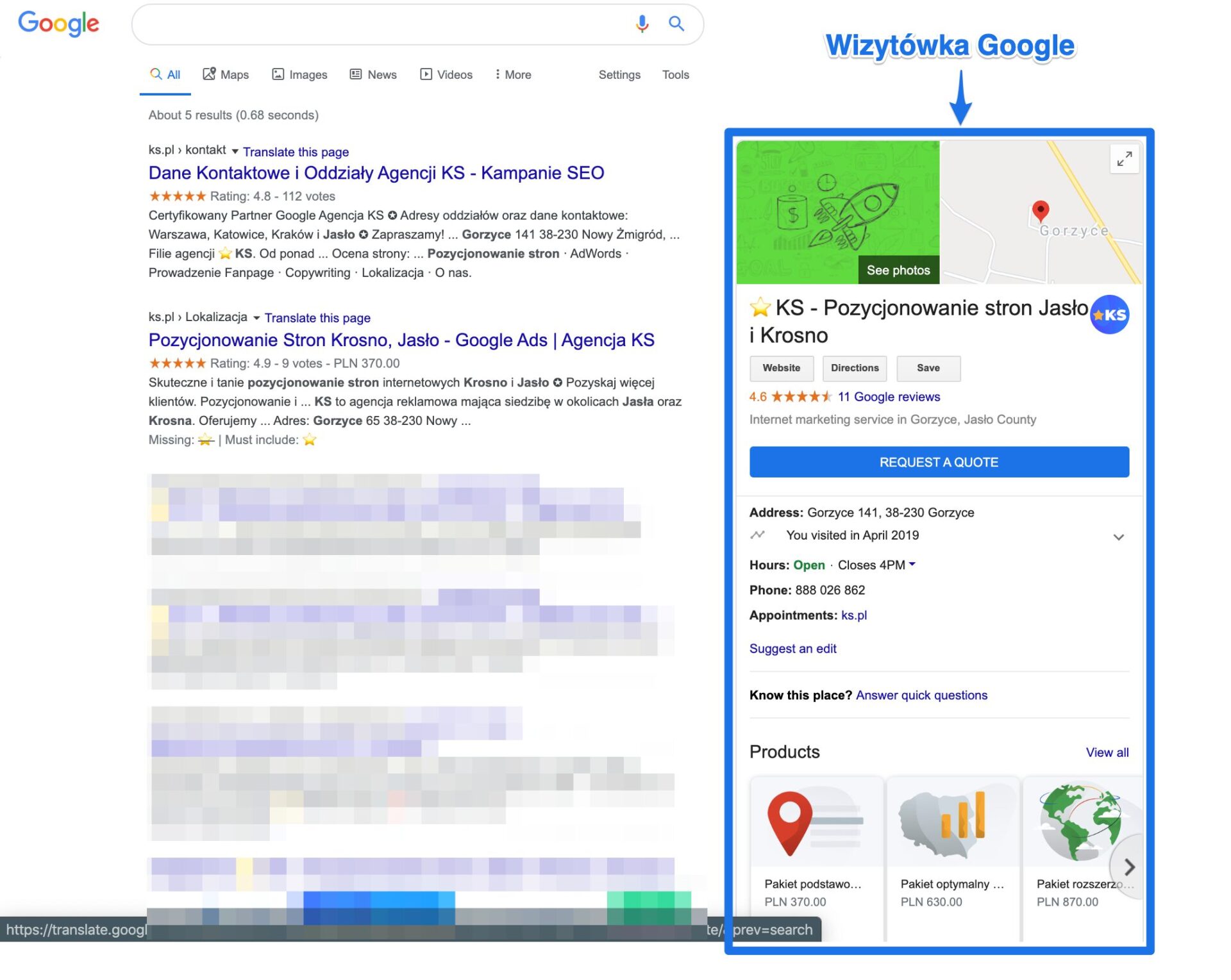Screen dimensions: 1231x980
Task: Click Translate this page for Lokalizacja result
Action: pyautogui.click(x=317, y=318)
